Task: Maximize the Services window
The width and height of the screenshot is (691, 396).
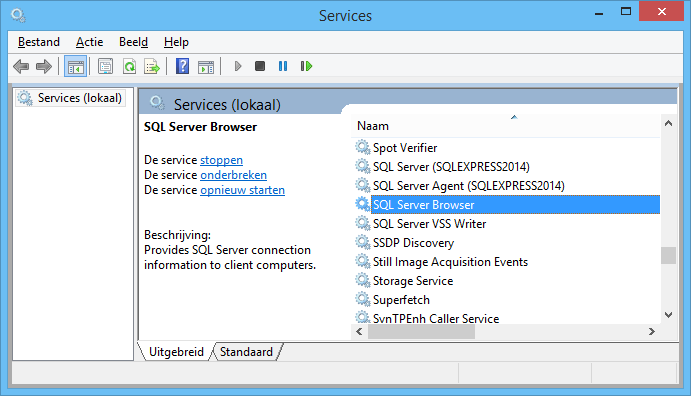Action: 626,11
